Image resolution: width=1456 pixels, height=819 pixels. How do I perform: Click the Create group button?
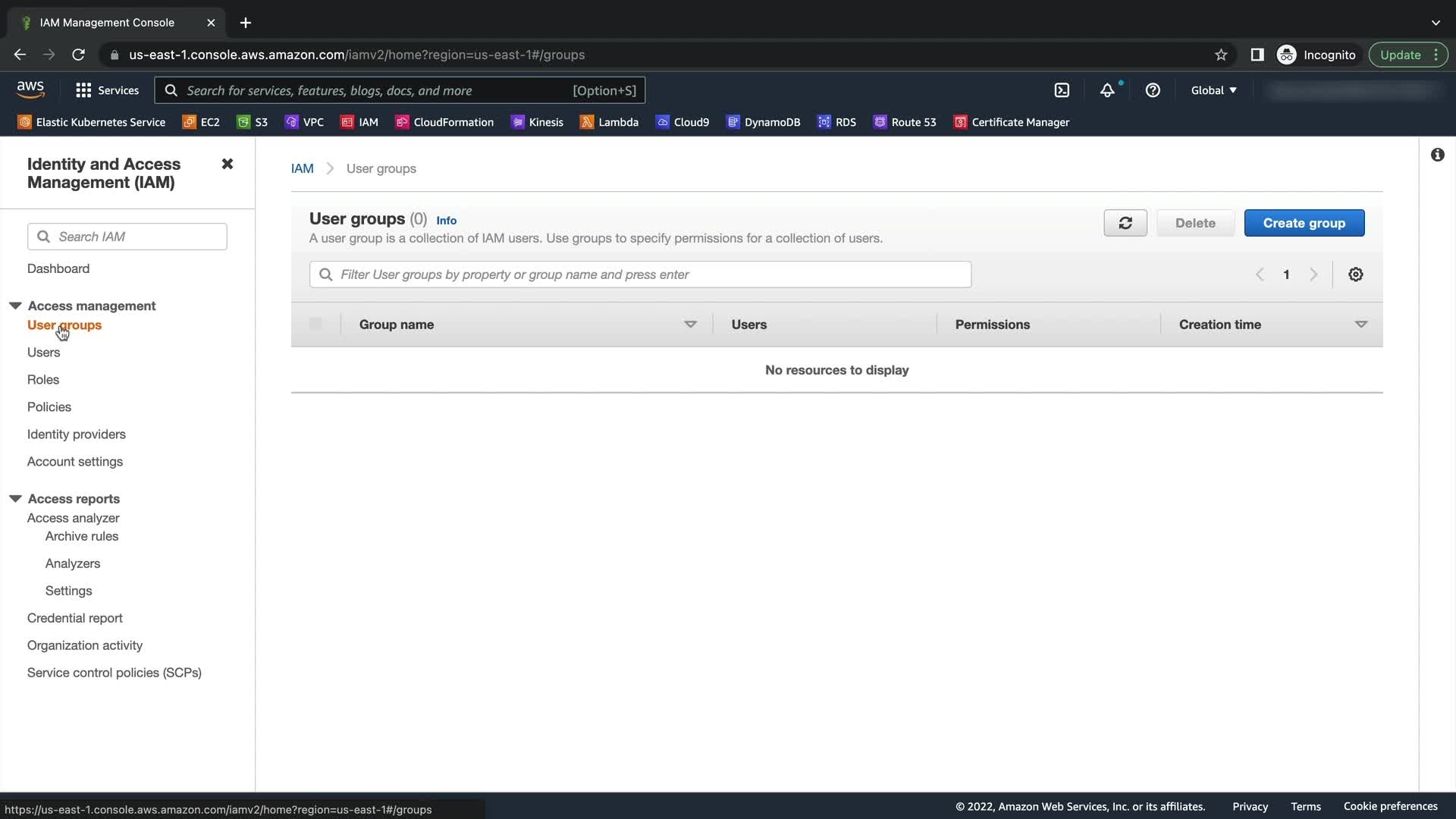(1304, 223)
